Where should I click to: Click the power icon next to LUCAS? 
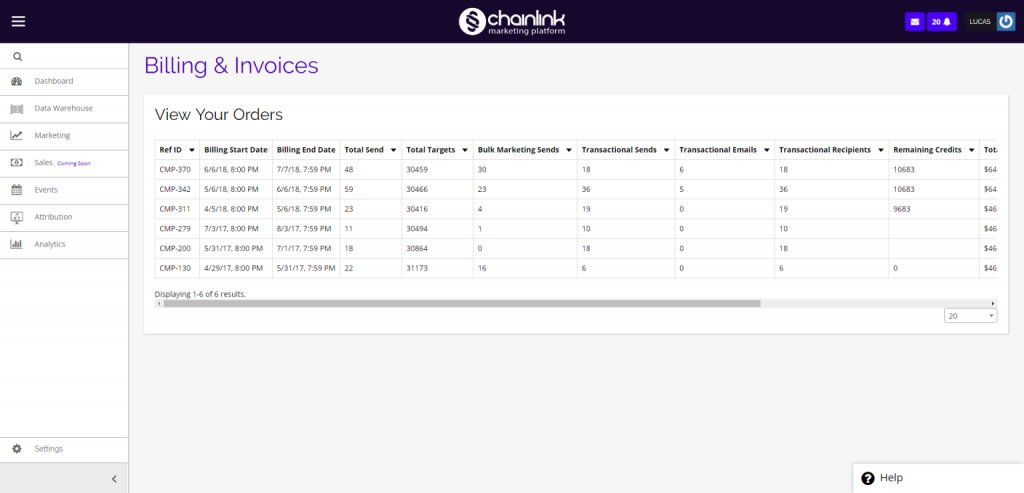coord(1006,22)
